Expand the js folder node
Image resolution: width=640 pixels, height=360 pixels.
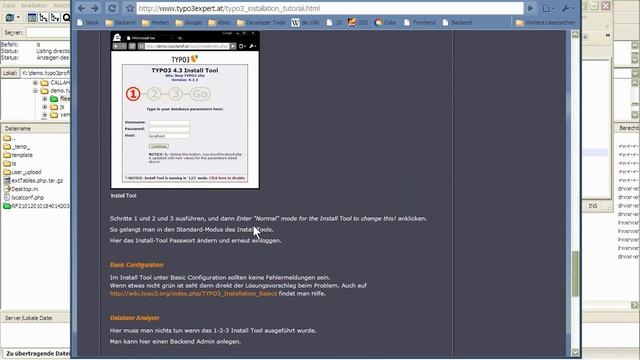coord(44,107)
